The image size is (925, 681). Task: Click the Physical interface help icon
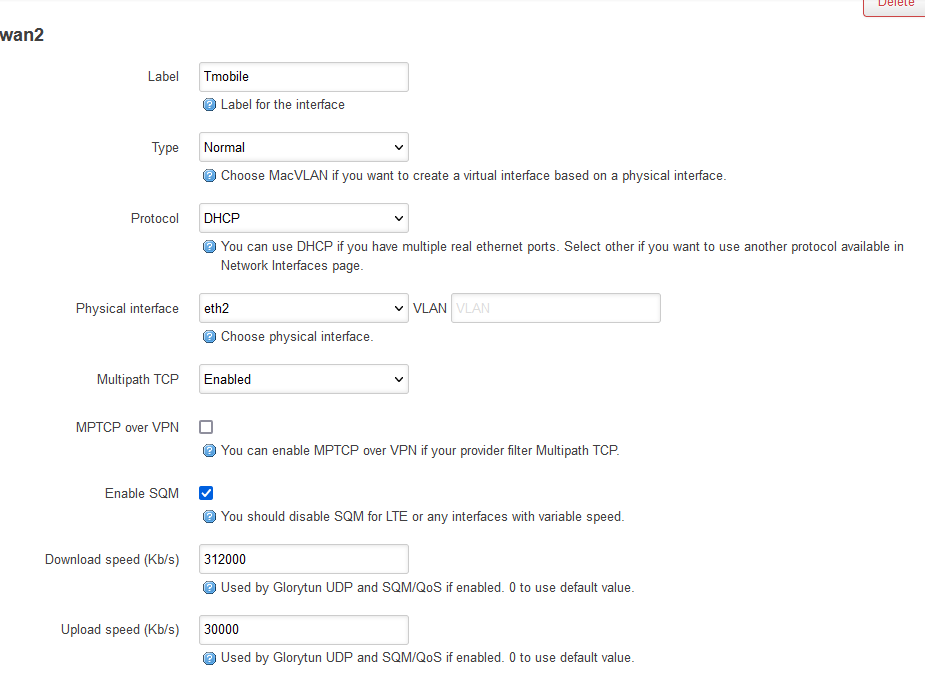209,337
